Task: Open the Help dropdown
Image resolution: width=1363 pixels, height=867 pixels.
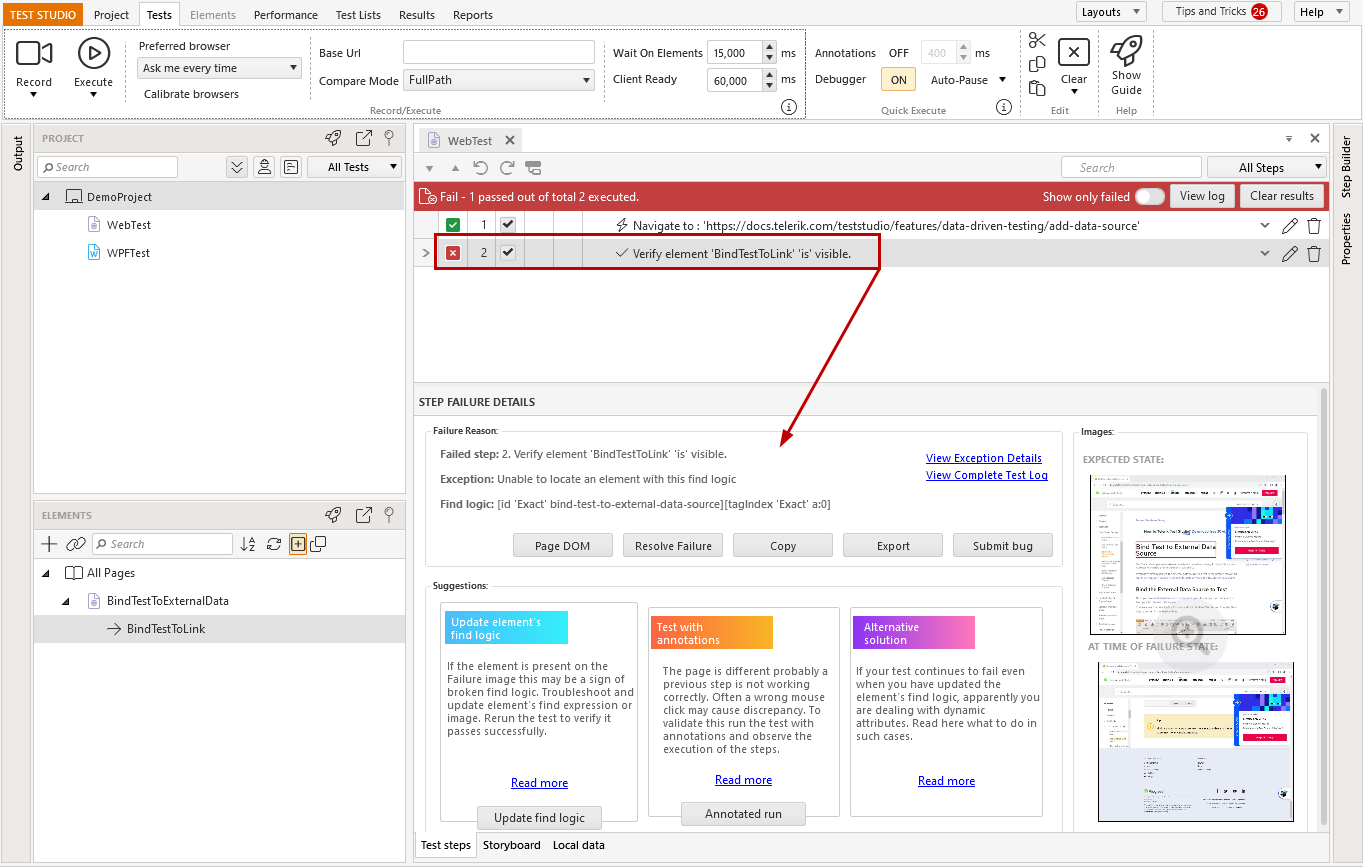Action: [x=1321, y=12]
